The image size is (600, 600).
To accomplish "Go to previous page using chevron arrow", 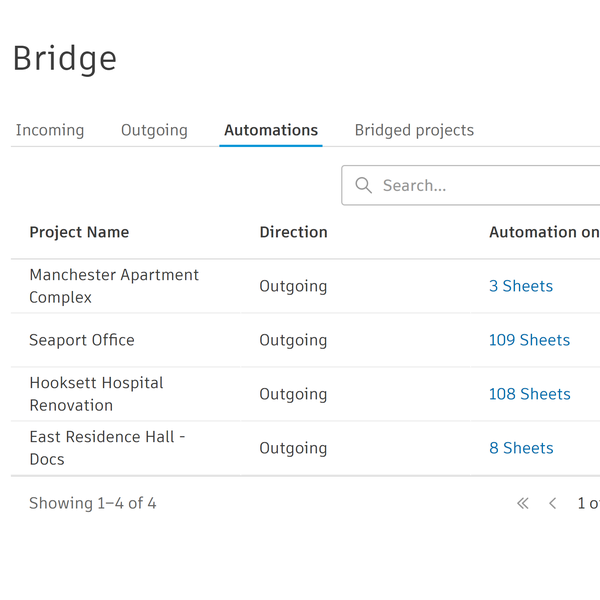I will click(x=553, y=504).
